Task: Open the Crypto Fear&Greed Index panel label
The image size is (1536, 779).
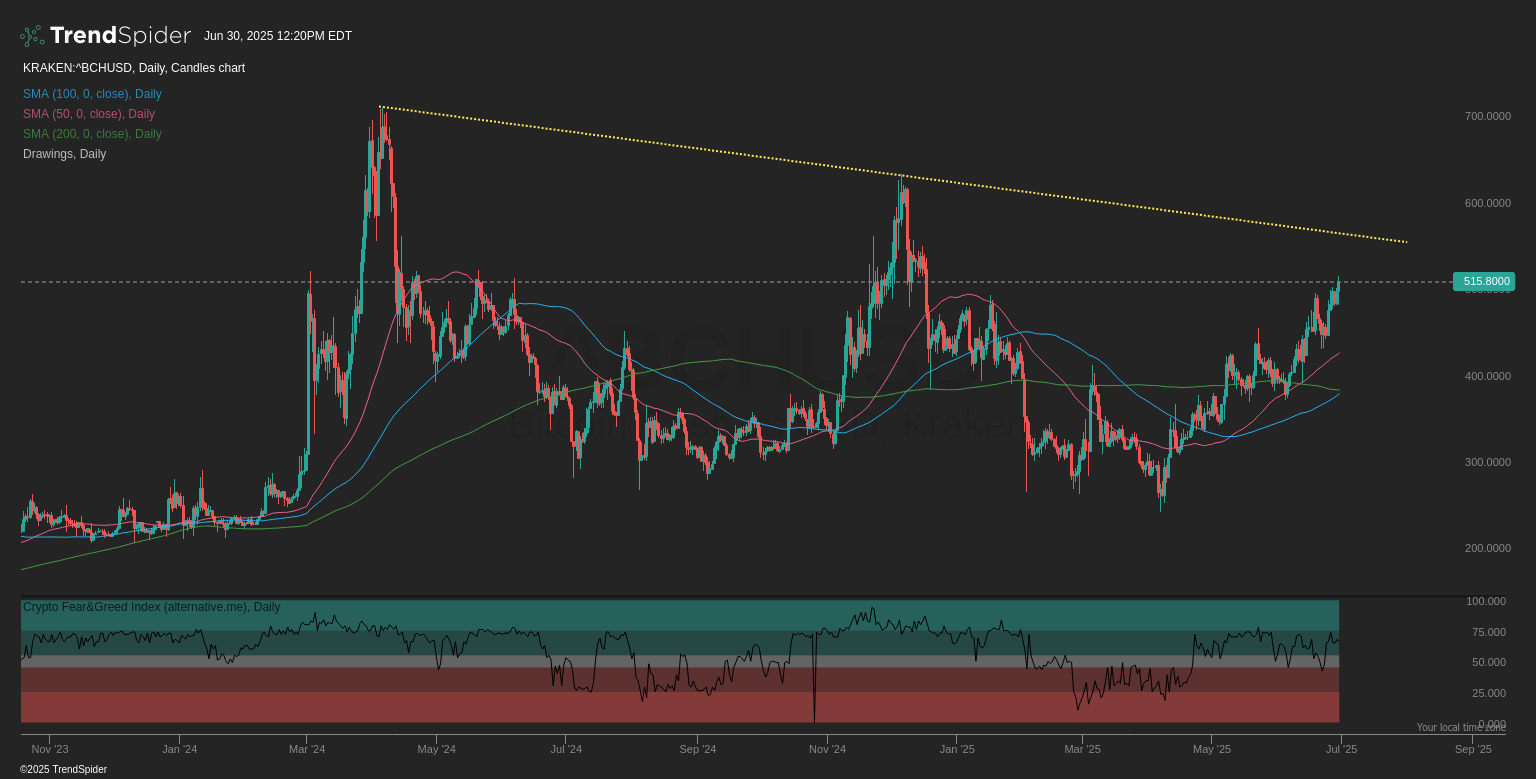Action: (151, 606)
